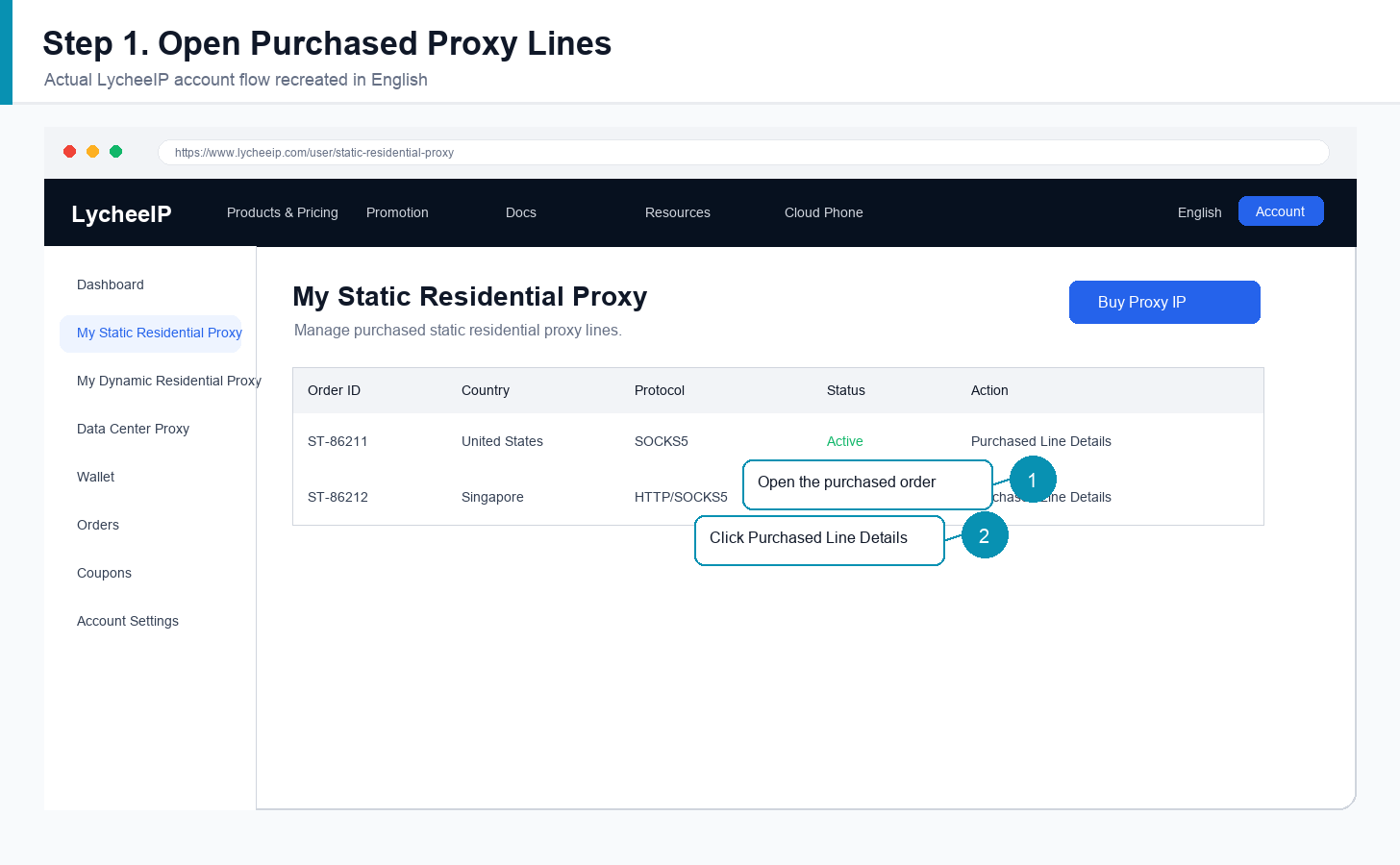Click the green maximize window dot
The height and width of the screenshot is (865, 1400).
point(115,152)
